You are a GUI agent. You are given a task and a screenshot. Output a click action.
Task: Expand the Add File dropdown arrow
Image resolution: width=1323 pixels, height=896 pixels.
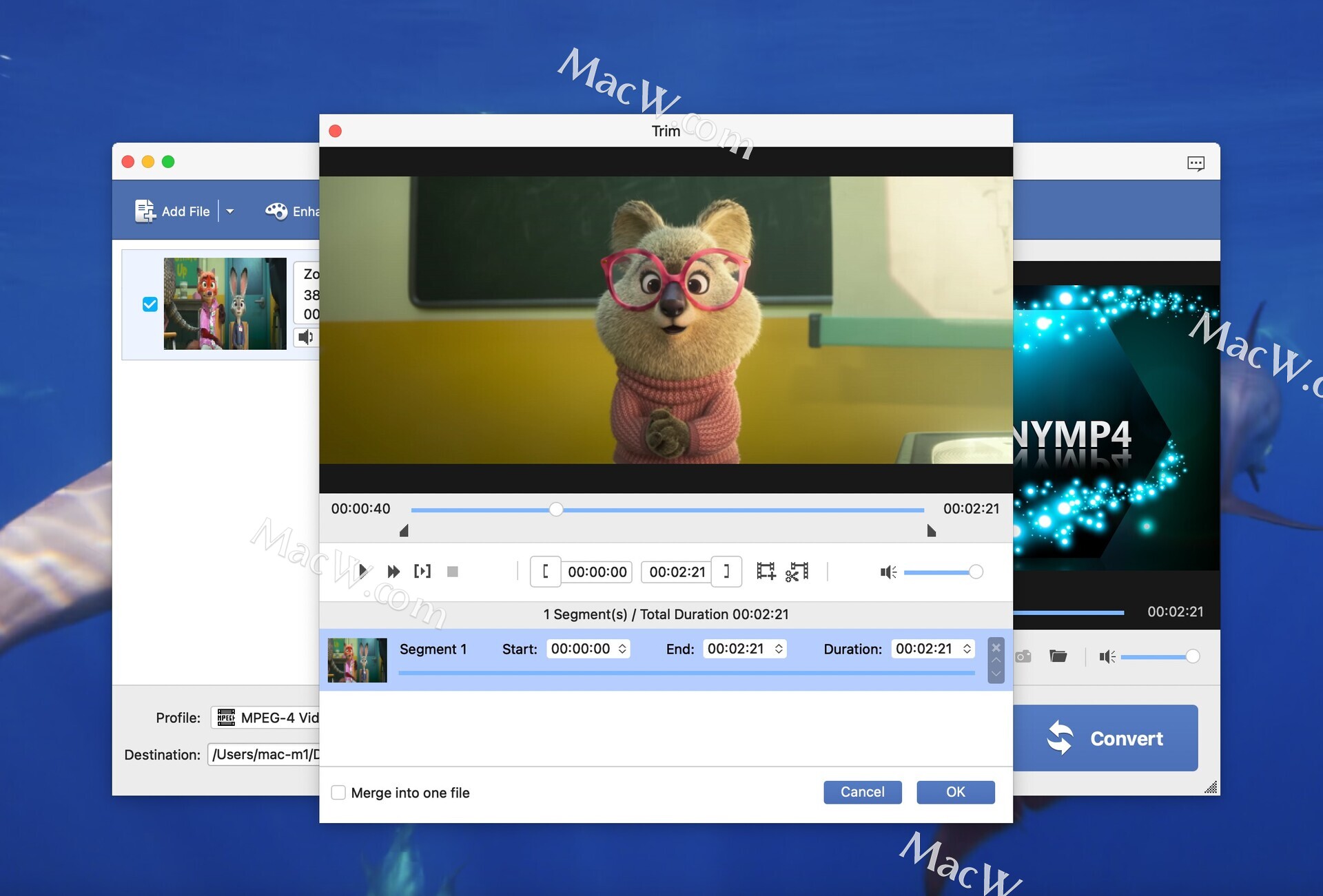click(x=230, y=211)
